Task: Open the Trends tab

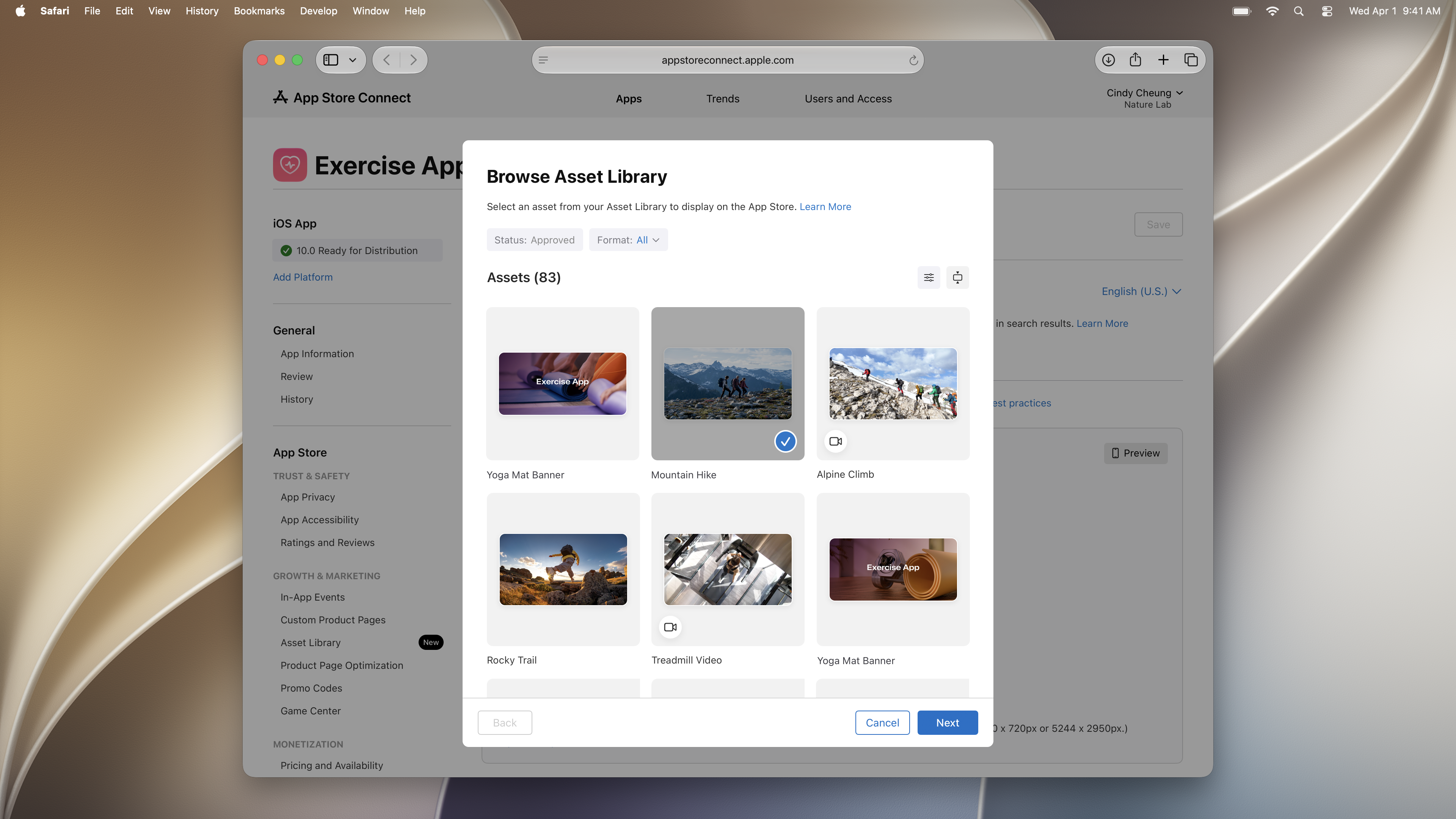Action: 722,99
